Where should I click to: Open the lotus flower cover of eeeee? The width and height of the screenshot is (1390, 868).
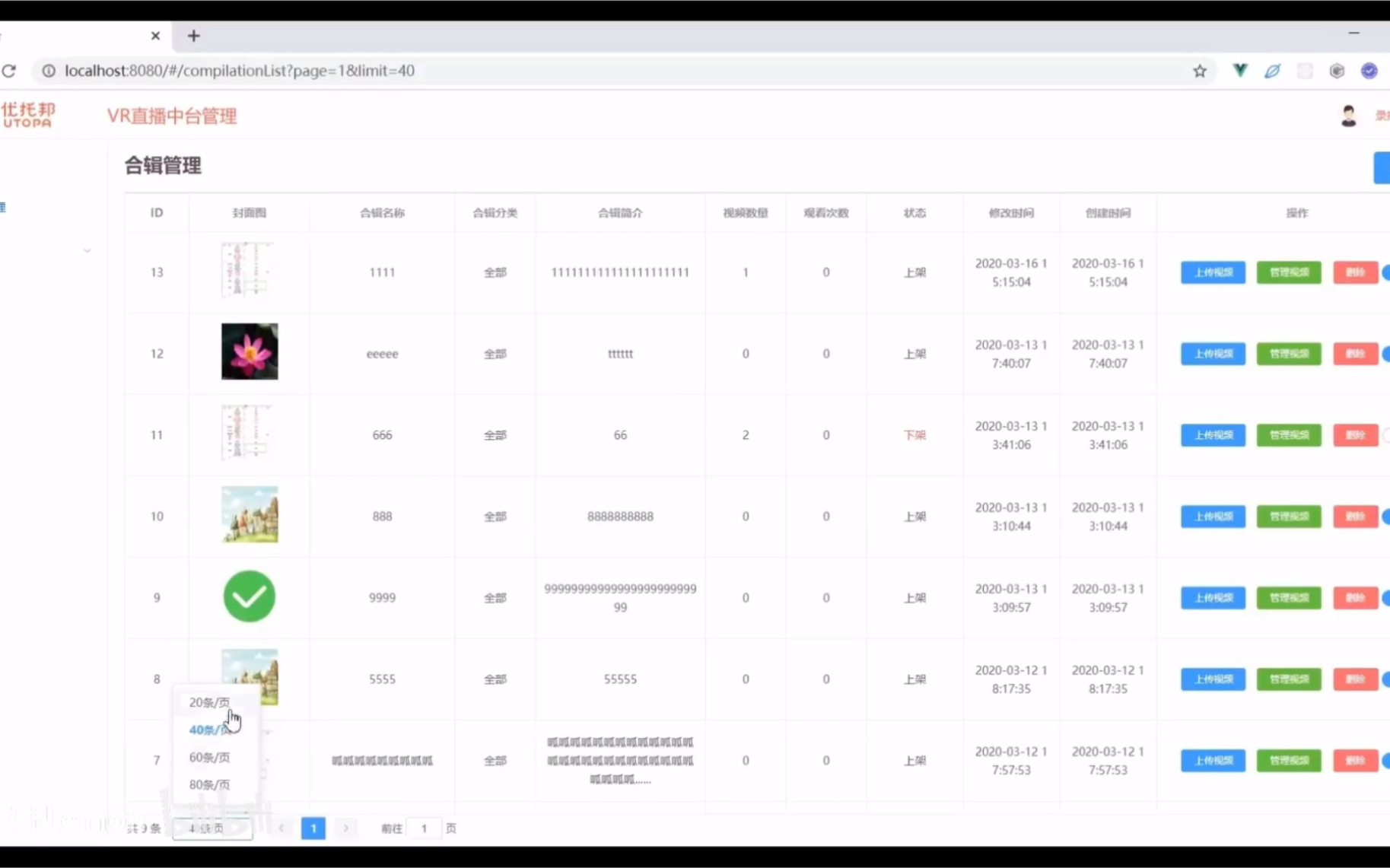pos(250,351)
